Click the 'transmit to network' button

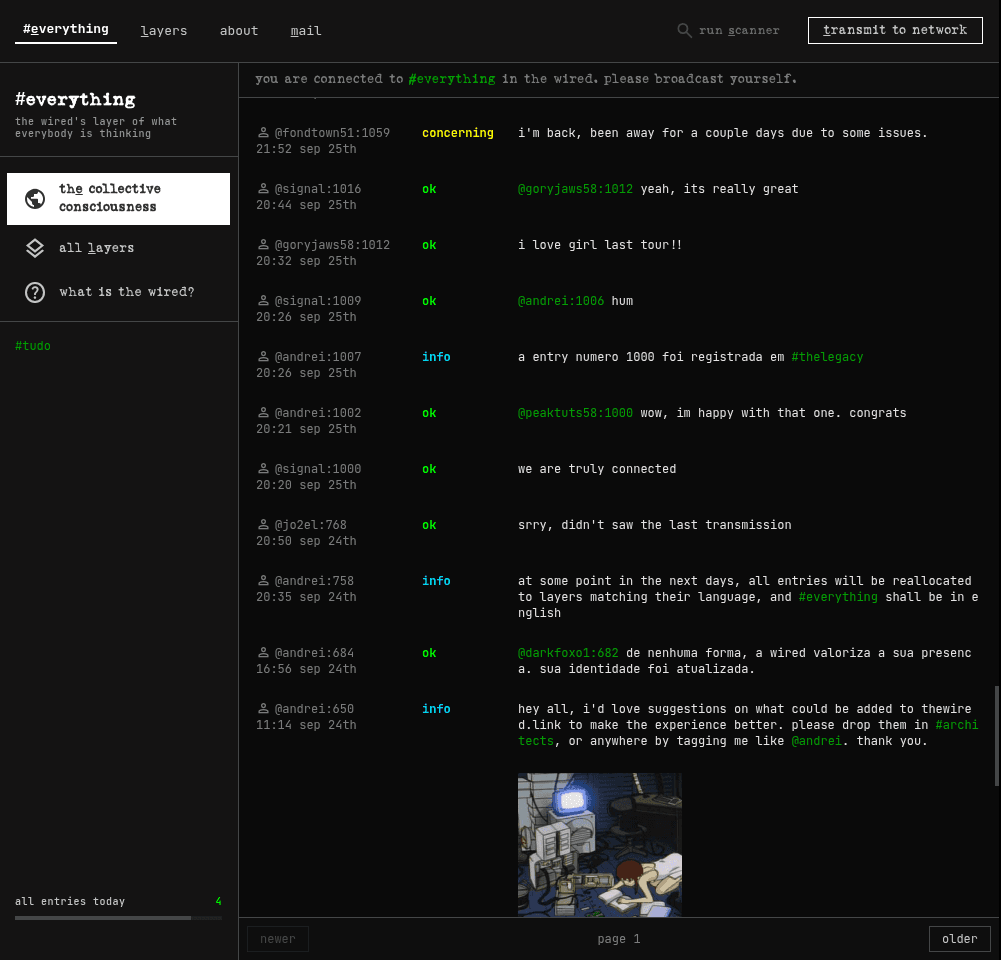tap(895, 30)
